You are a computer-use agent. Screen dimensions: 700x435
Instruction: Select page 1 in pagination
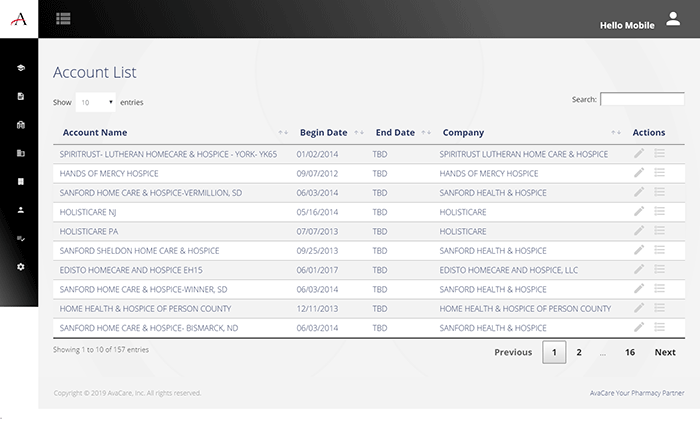[554, 352]
